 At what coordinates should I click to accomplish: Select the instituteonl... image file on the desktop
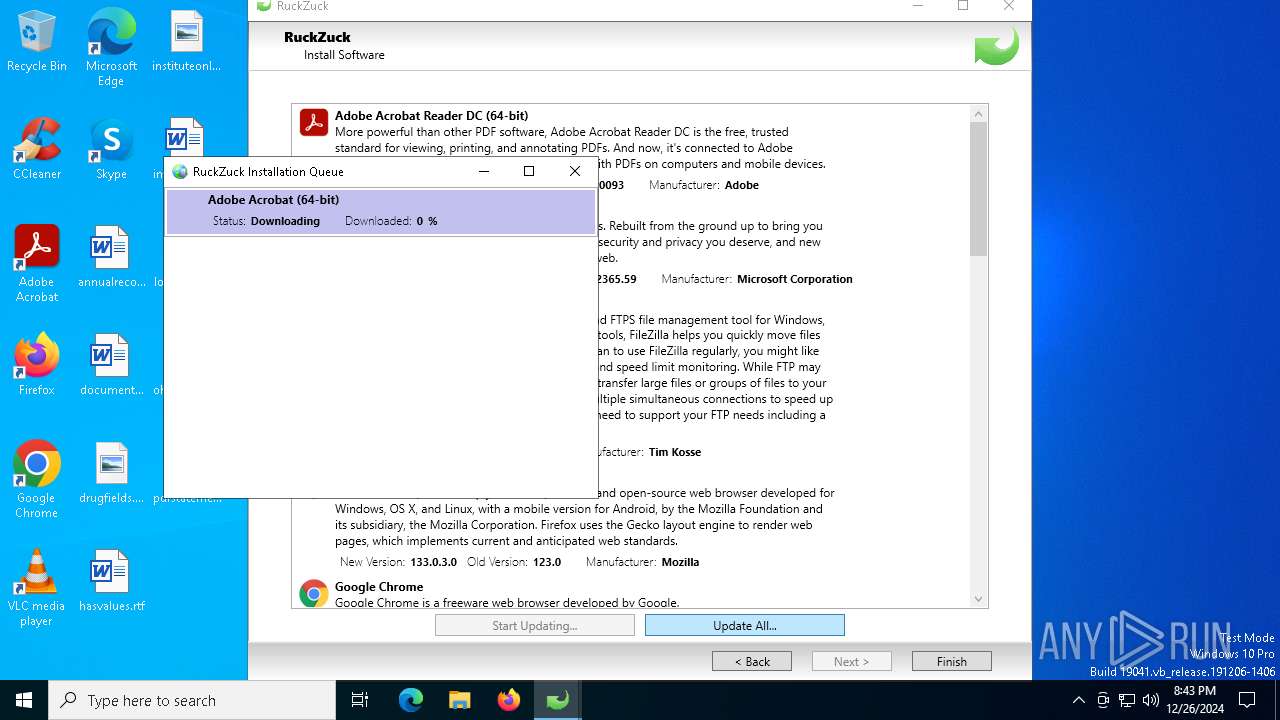click(x=186, y=42)
